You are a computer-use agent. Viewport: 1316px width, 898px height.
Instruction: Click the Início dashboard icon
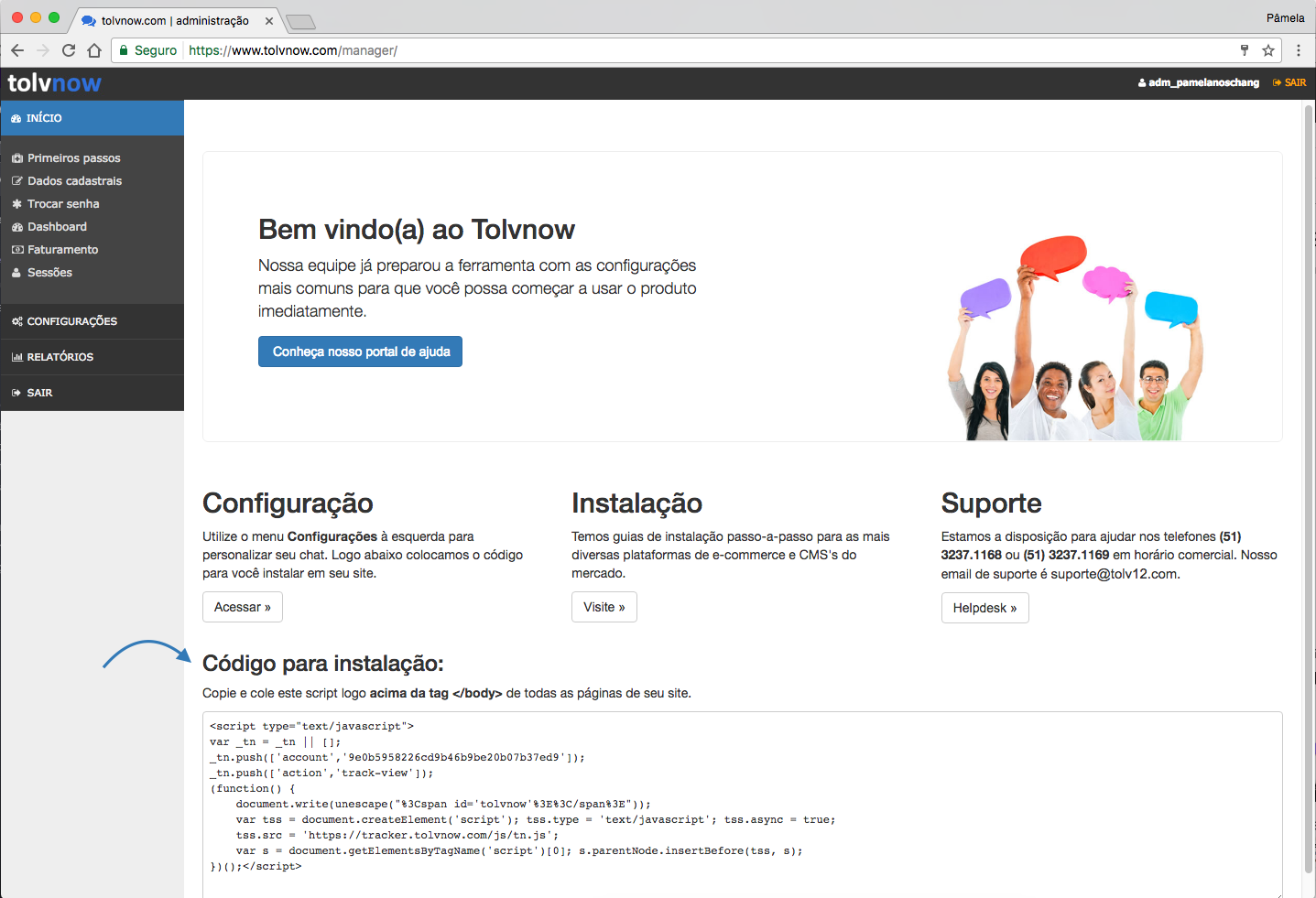click(x=16, y=118)
